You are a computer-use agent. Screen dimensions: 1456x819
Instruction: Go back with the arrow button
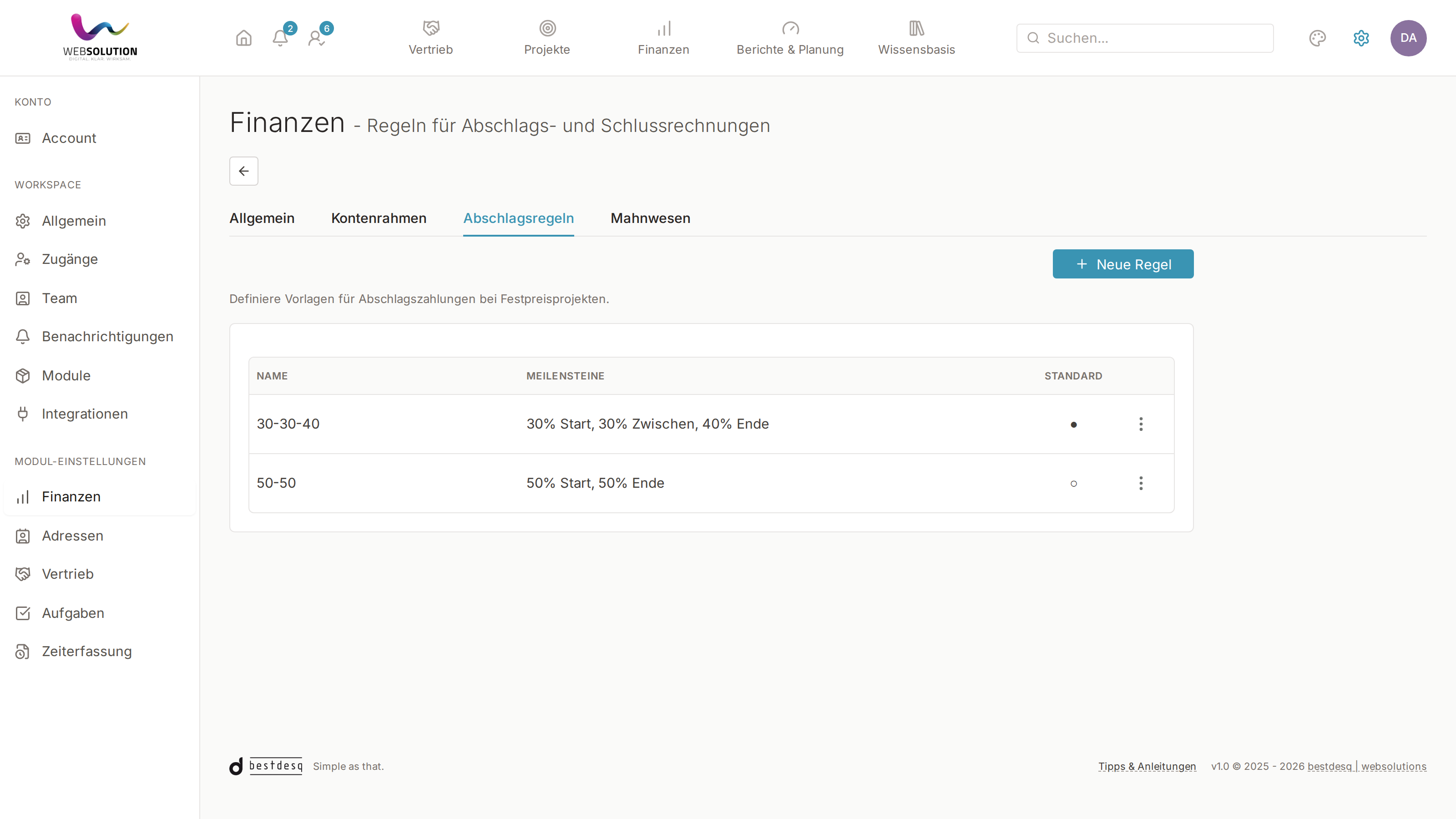pyautogui.click(x=243, y=171)
